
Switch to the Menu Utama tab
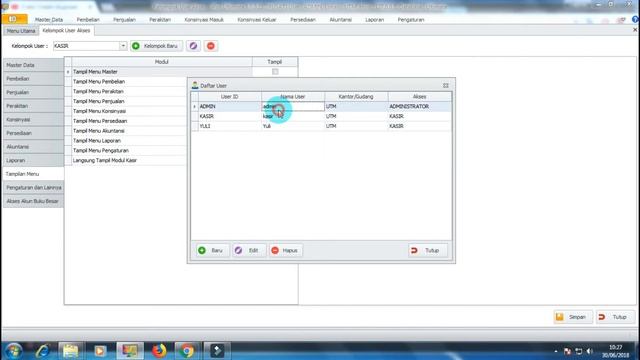[21, 31]
